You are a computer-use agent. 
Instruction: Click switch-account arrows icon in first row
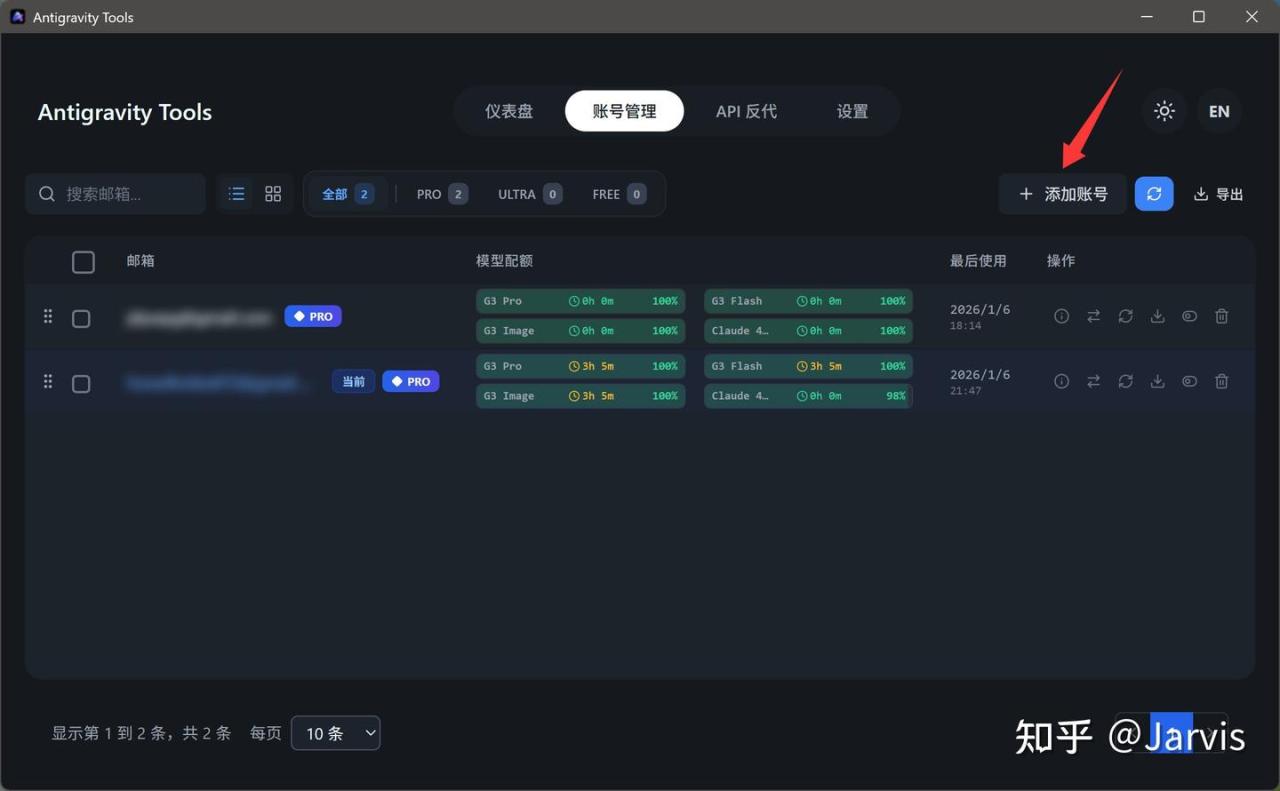pyautogui.click(x=1094, y=316)
